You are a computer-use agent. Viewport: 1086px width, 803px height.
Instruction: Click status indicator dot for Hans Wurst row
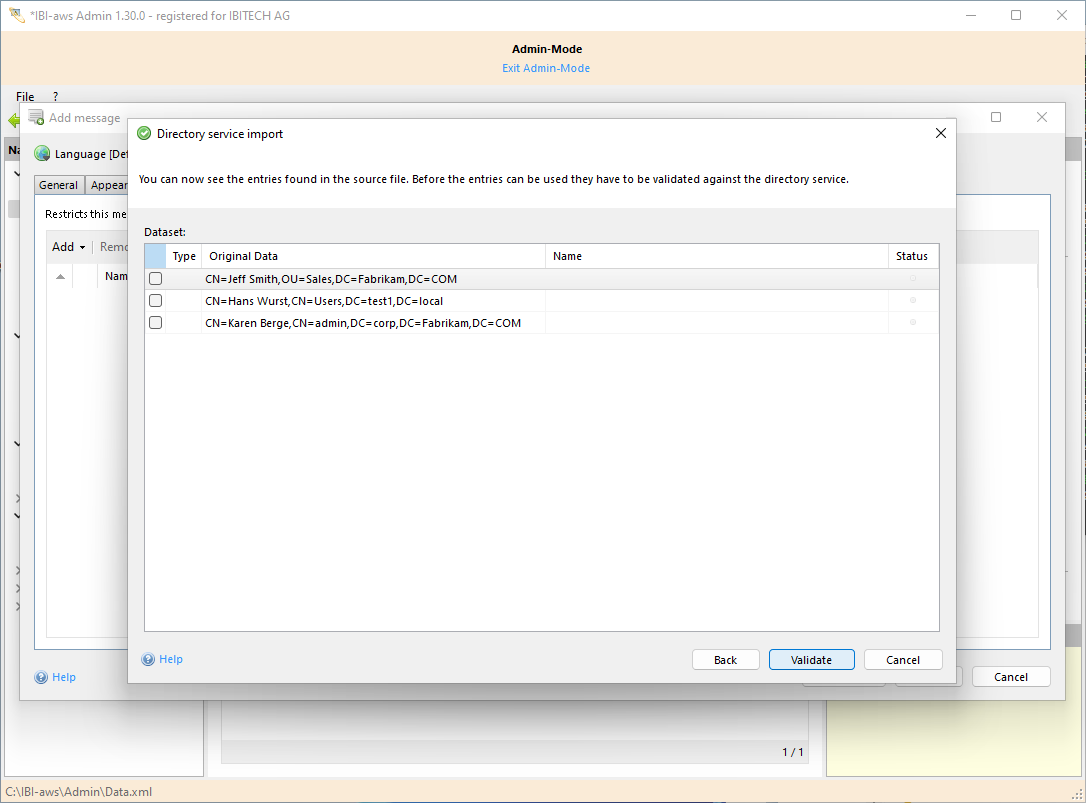[x=912, y=301]
